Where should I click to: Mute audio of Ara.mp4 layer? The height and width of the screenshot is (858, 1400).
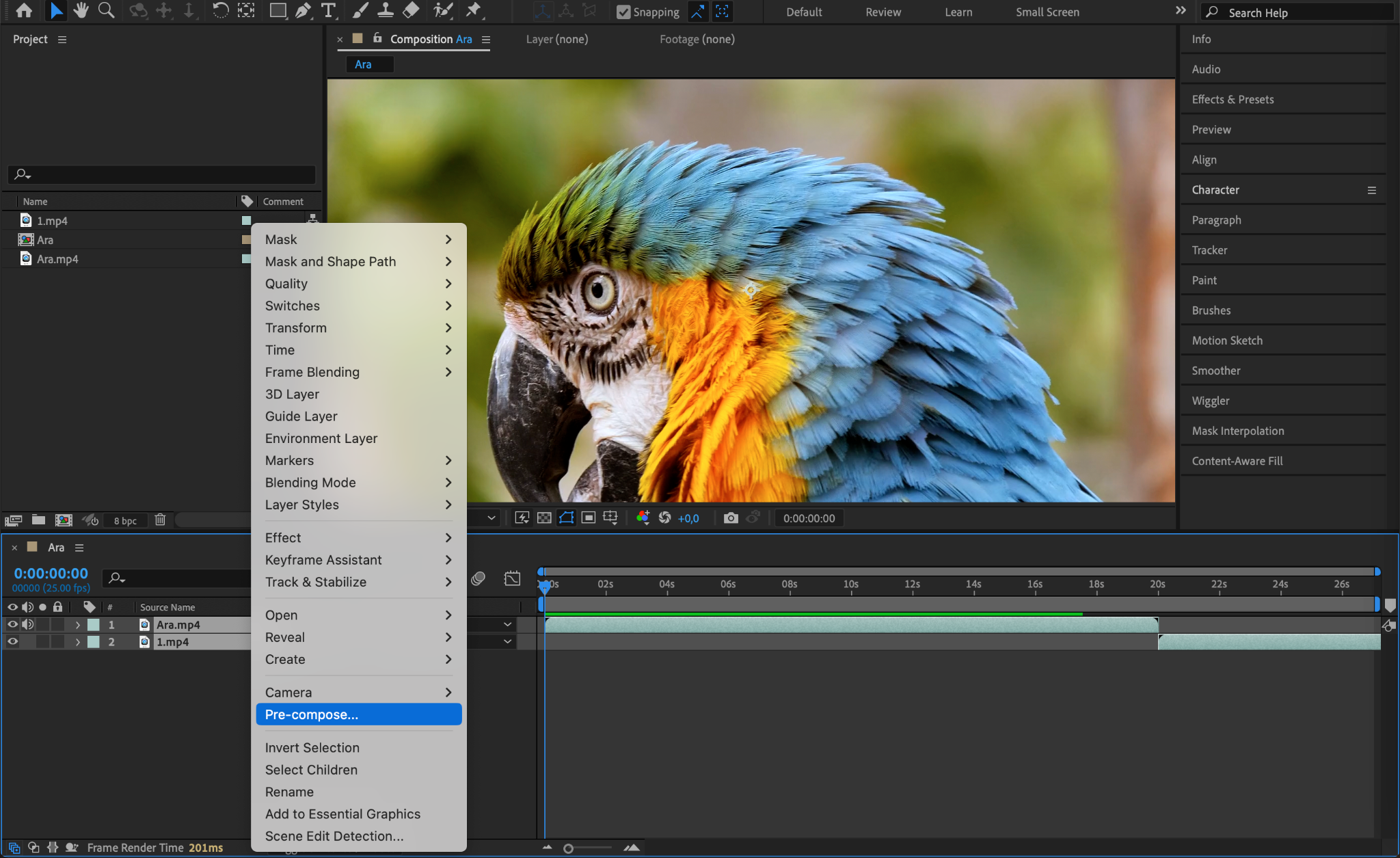pos(27,624)
